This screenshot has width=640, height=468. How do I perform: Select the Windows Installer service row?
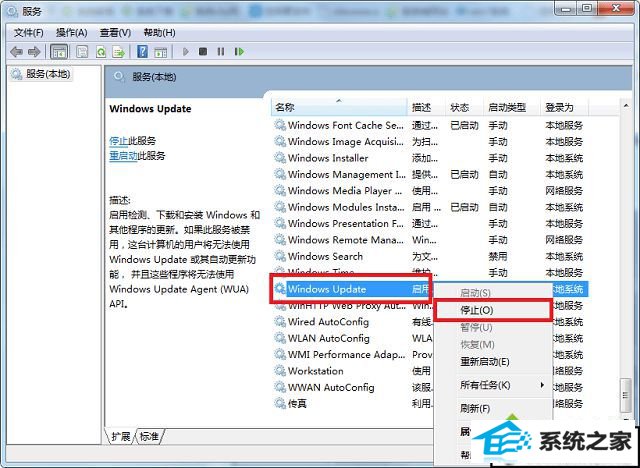(x=430, y=158)
